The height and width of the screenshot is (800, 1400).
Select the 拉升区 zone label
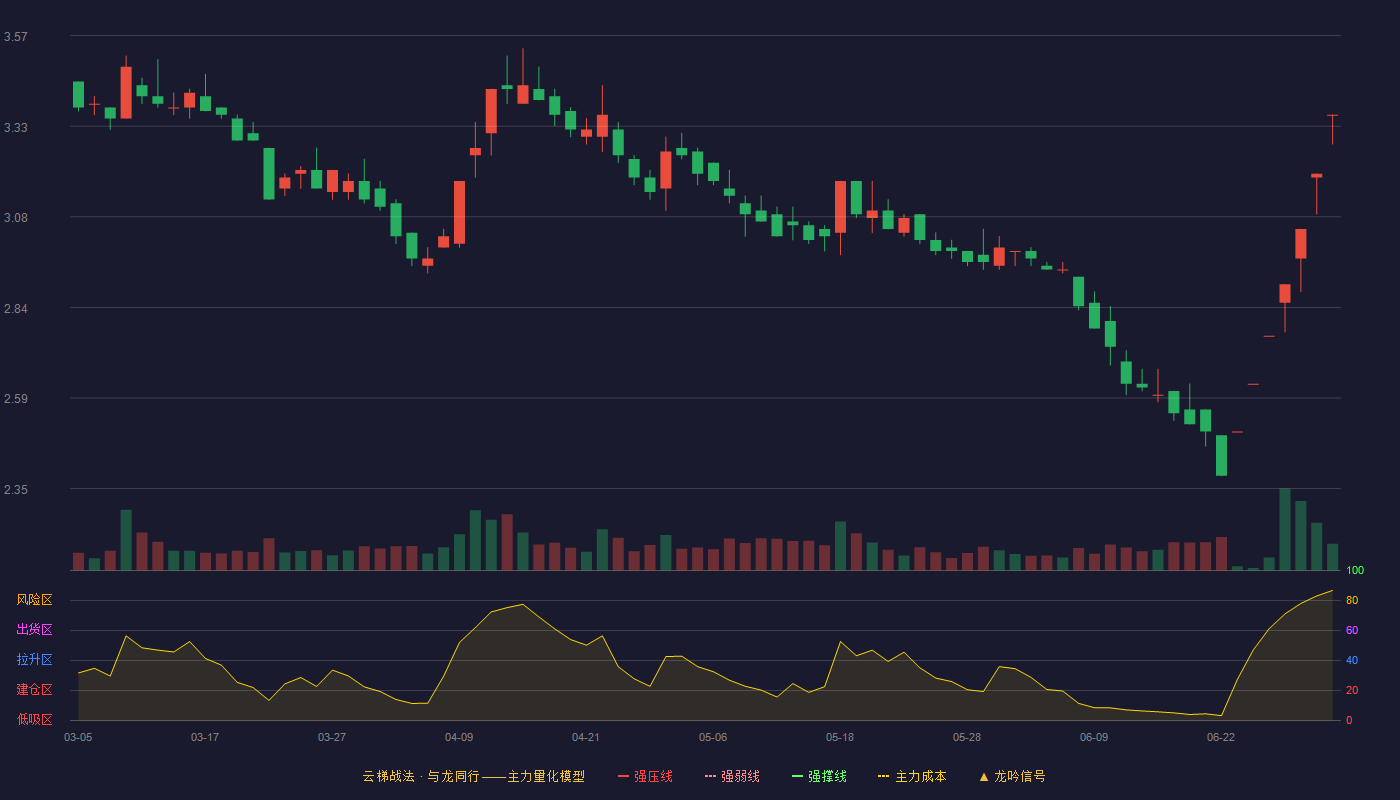[34, 660]
